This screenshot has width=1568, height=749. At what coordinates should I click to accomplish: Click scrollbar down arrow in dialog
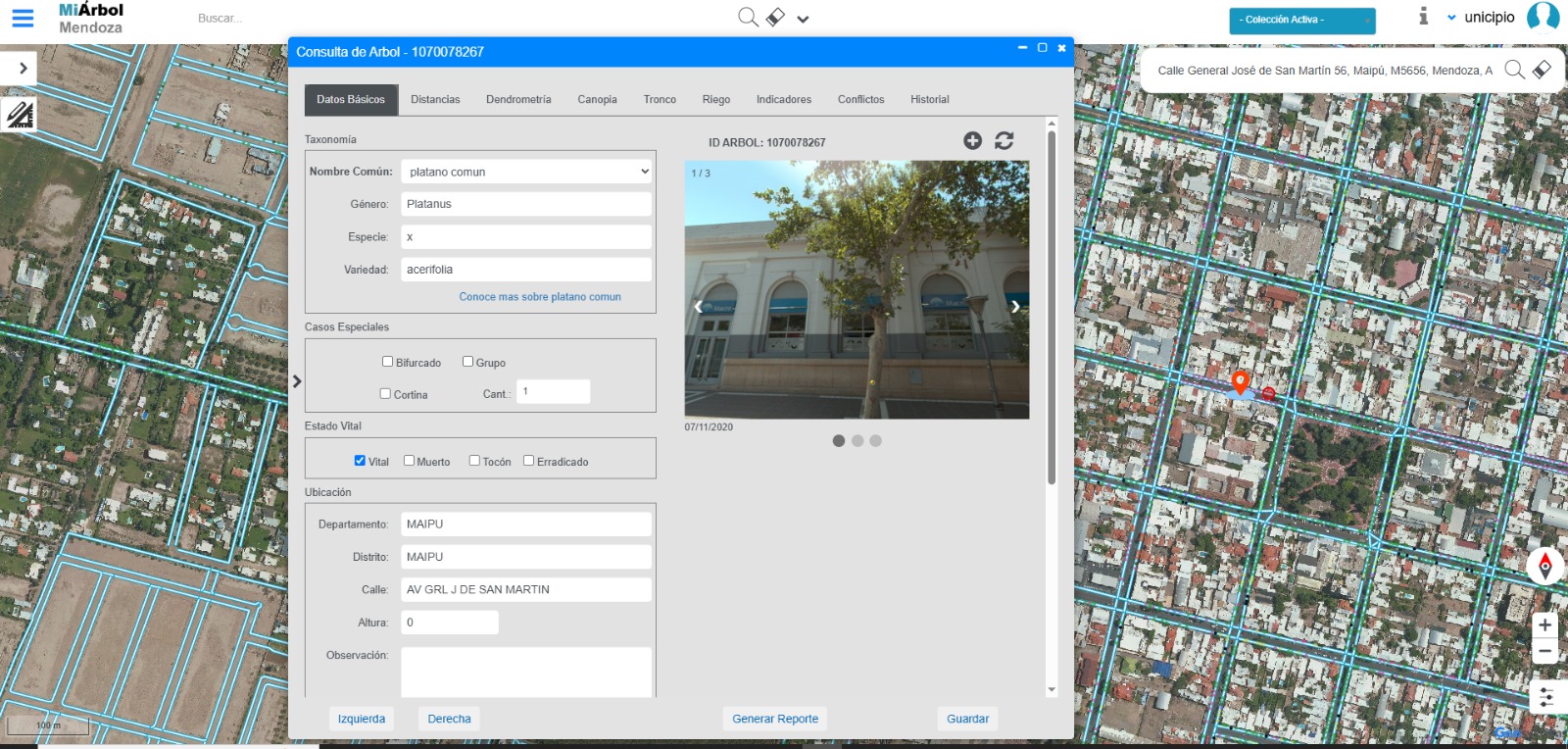pos(1052,690)
